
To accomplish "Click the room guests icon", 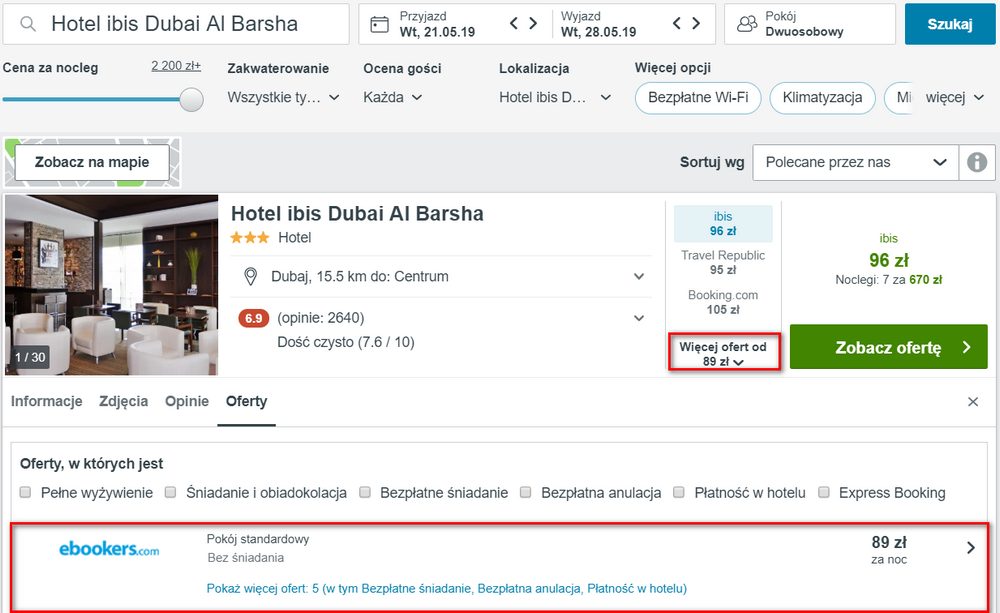I will [747, 24].
